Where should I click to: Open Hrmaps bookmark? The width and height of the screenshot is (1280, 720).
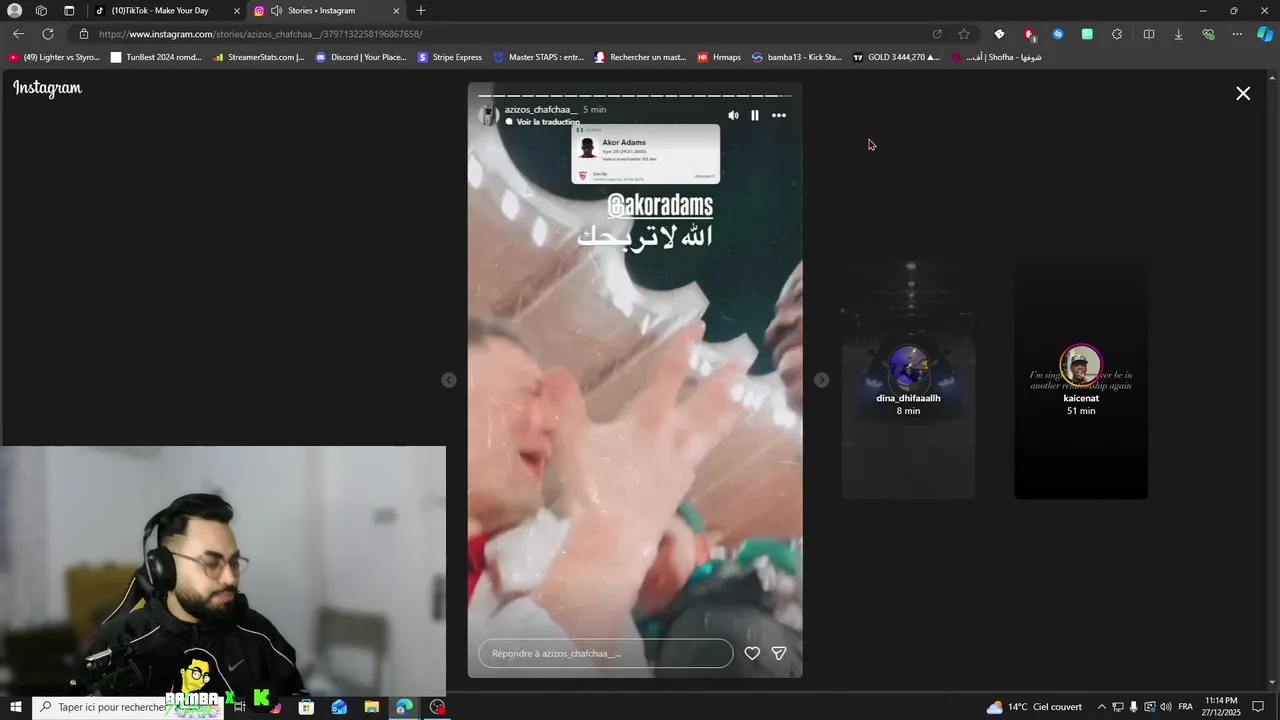pyautogui.click(x=719, y=57)
